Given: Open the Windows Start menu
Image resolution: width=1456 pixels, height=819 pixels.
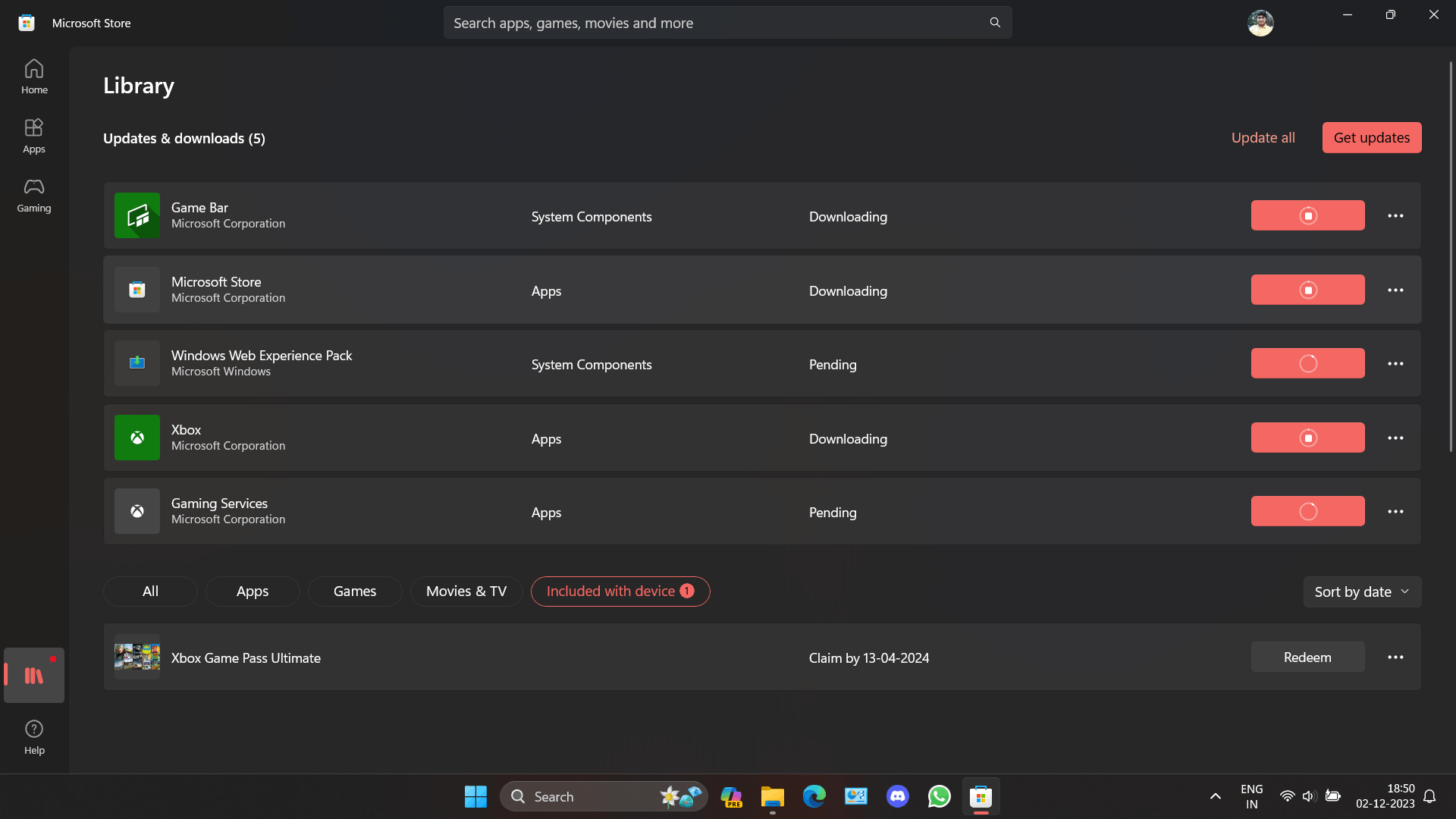Looking at the screenshot, I should click(x=475, y=796).
